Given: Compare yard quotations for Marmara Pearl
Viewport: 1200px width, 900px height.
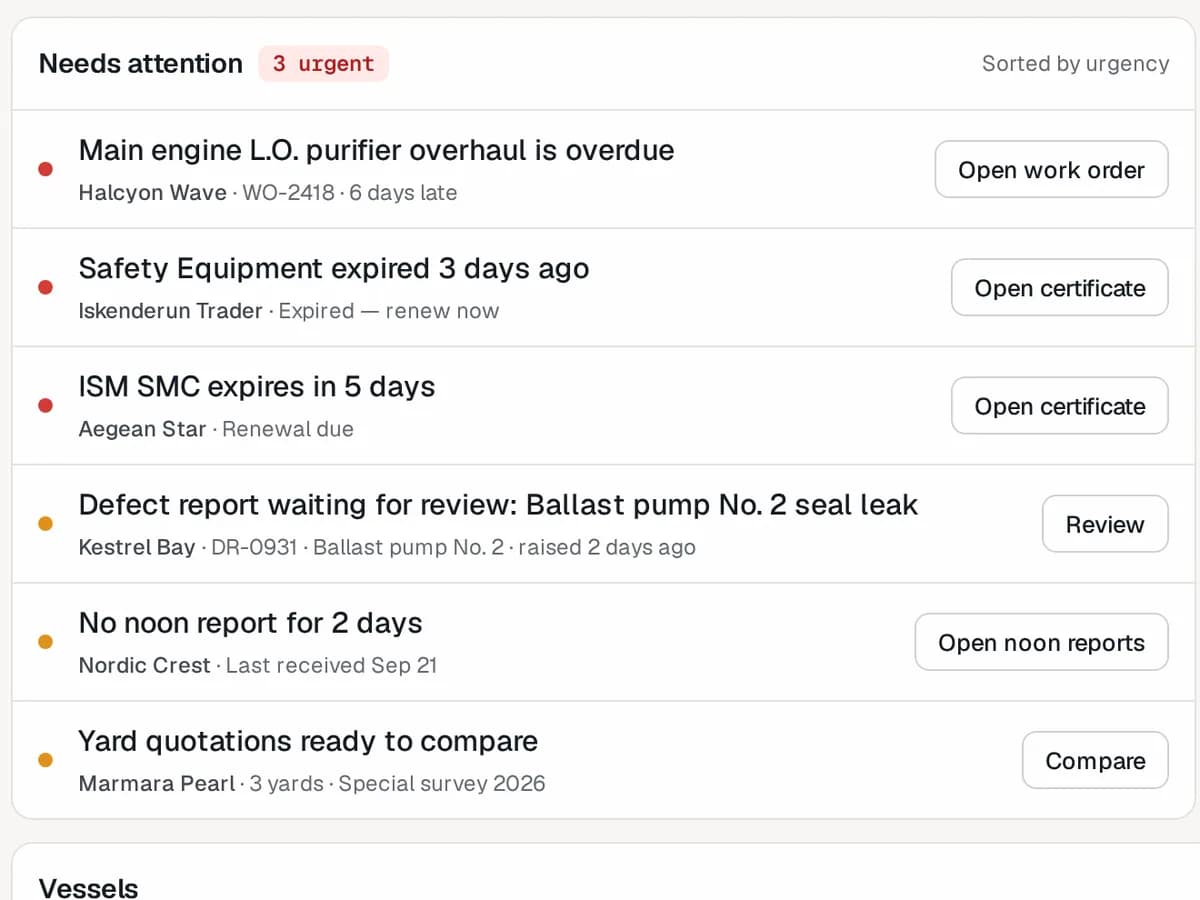Looking at the screenshot, I should (x=1095, y=759).
